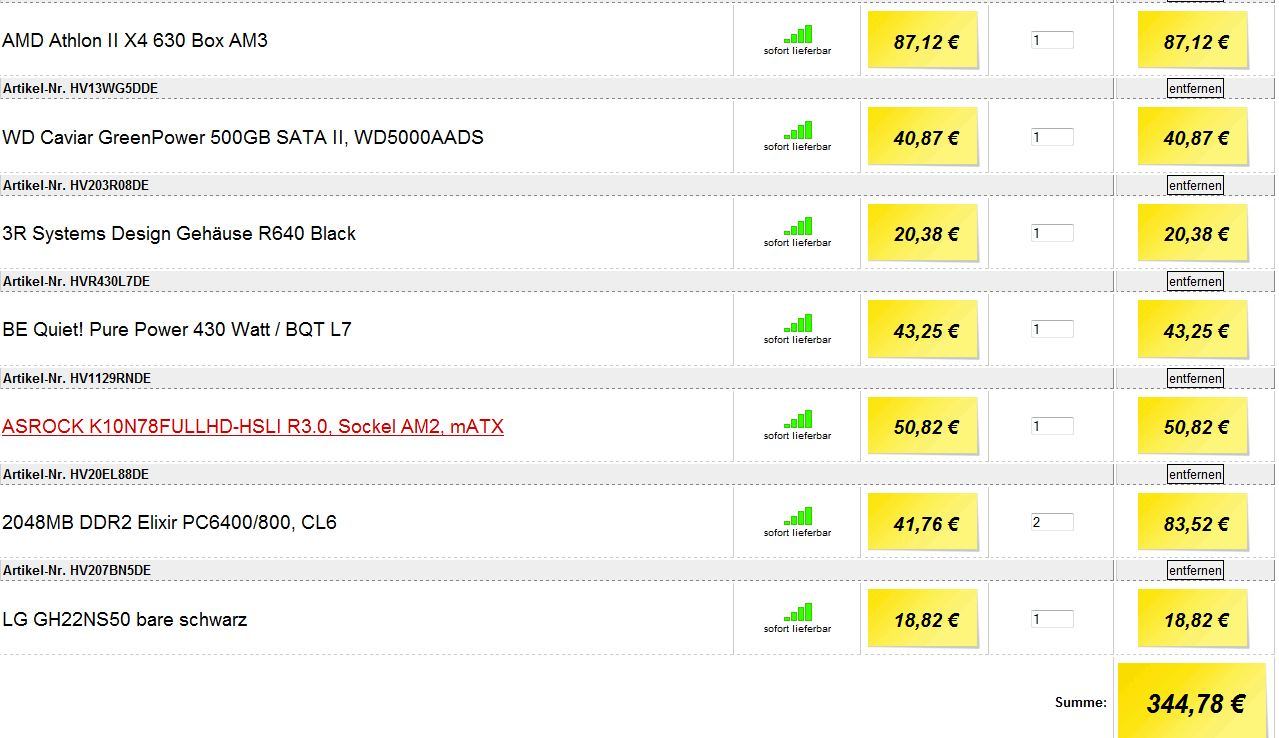Click the 344,78 € total sum note
This screenshot has height=738, width=1279.
1193,702
